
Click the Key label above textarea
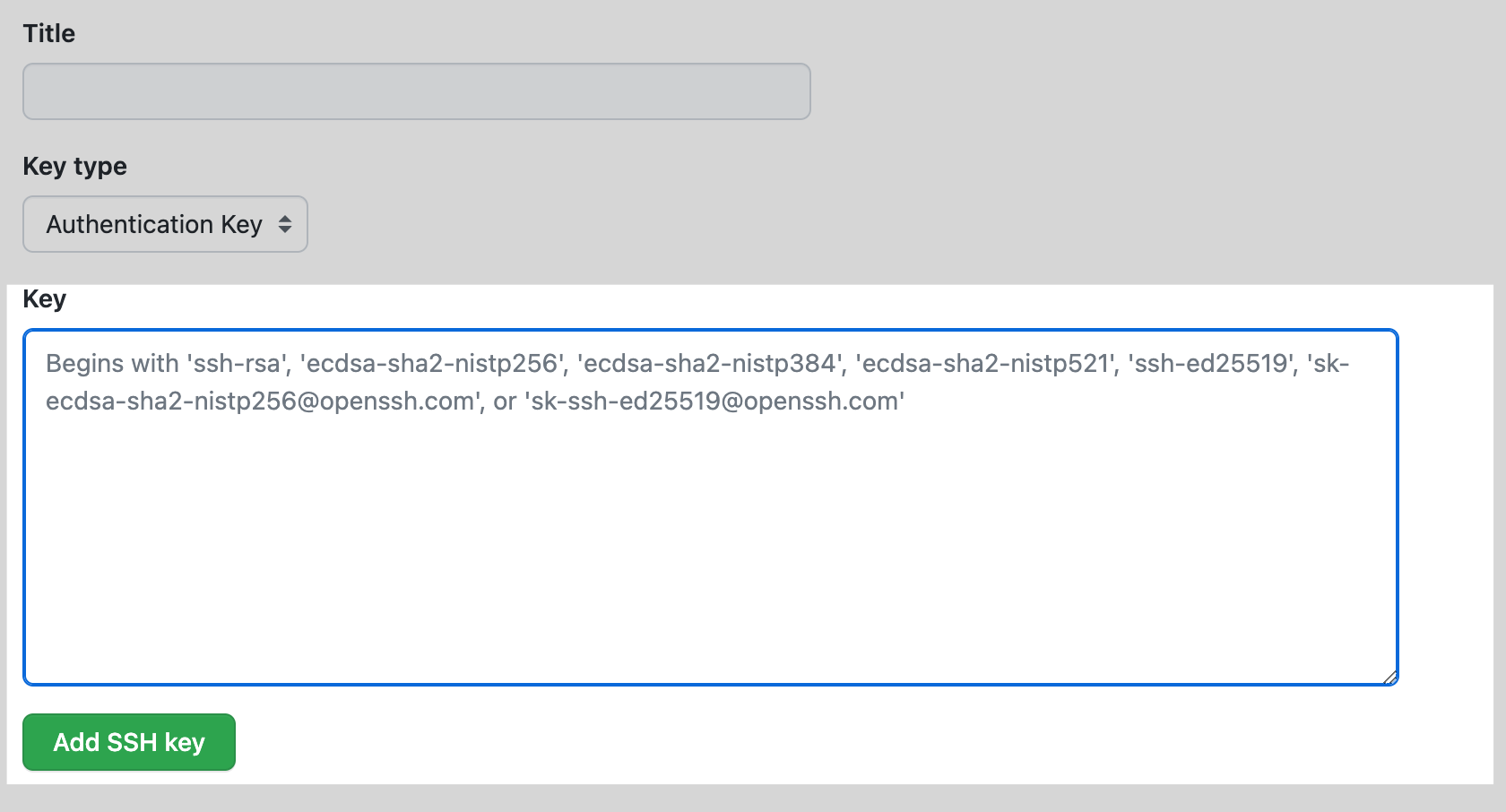[44, 299]
